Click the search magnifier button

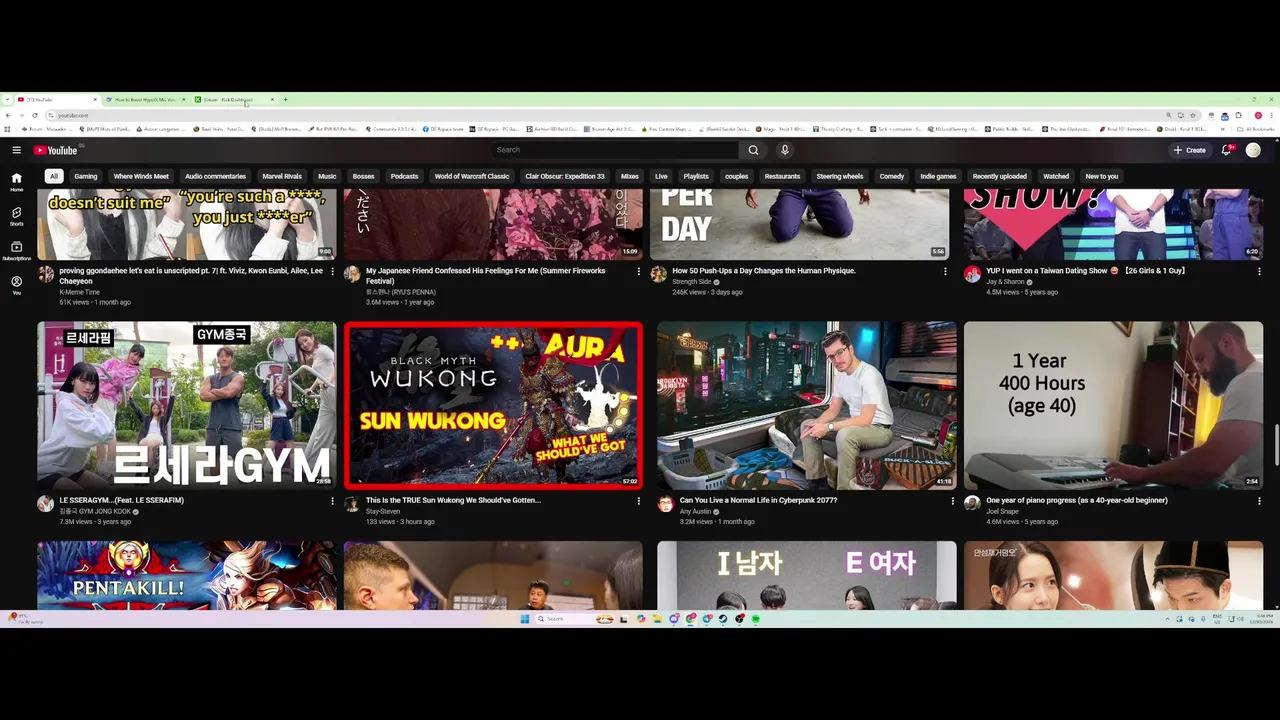coord(753,150)
